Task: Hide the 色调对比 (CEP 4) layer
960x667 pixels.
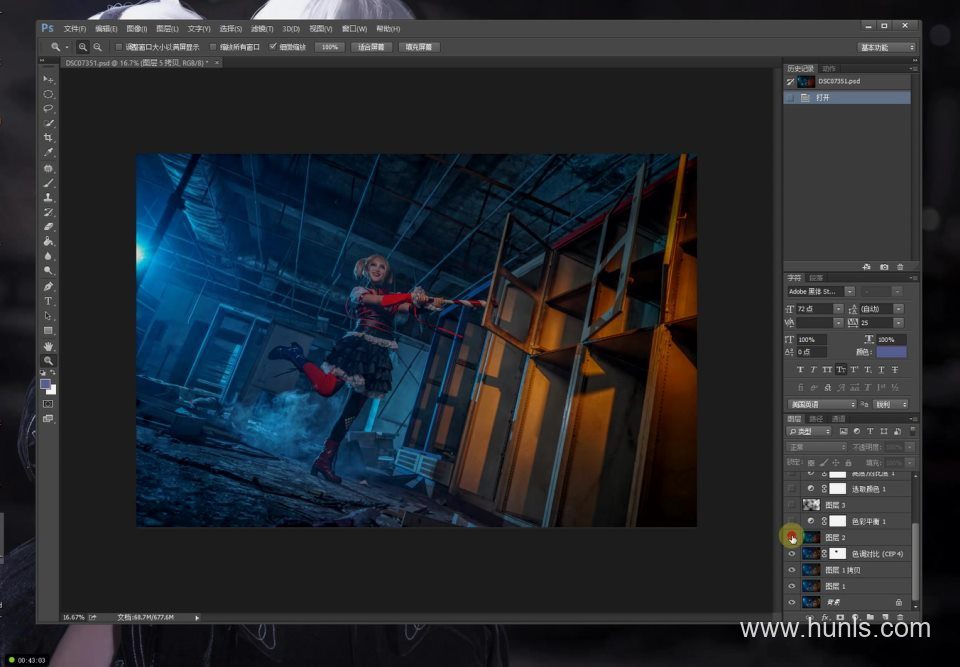Action: (x=792, y=554)
